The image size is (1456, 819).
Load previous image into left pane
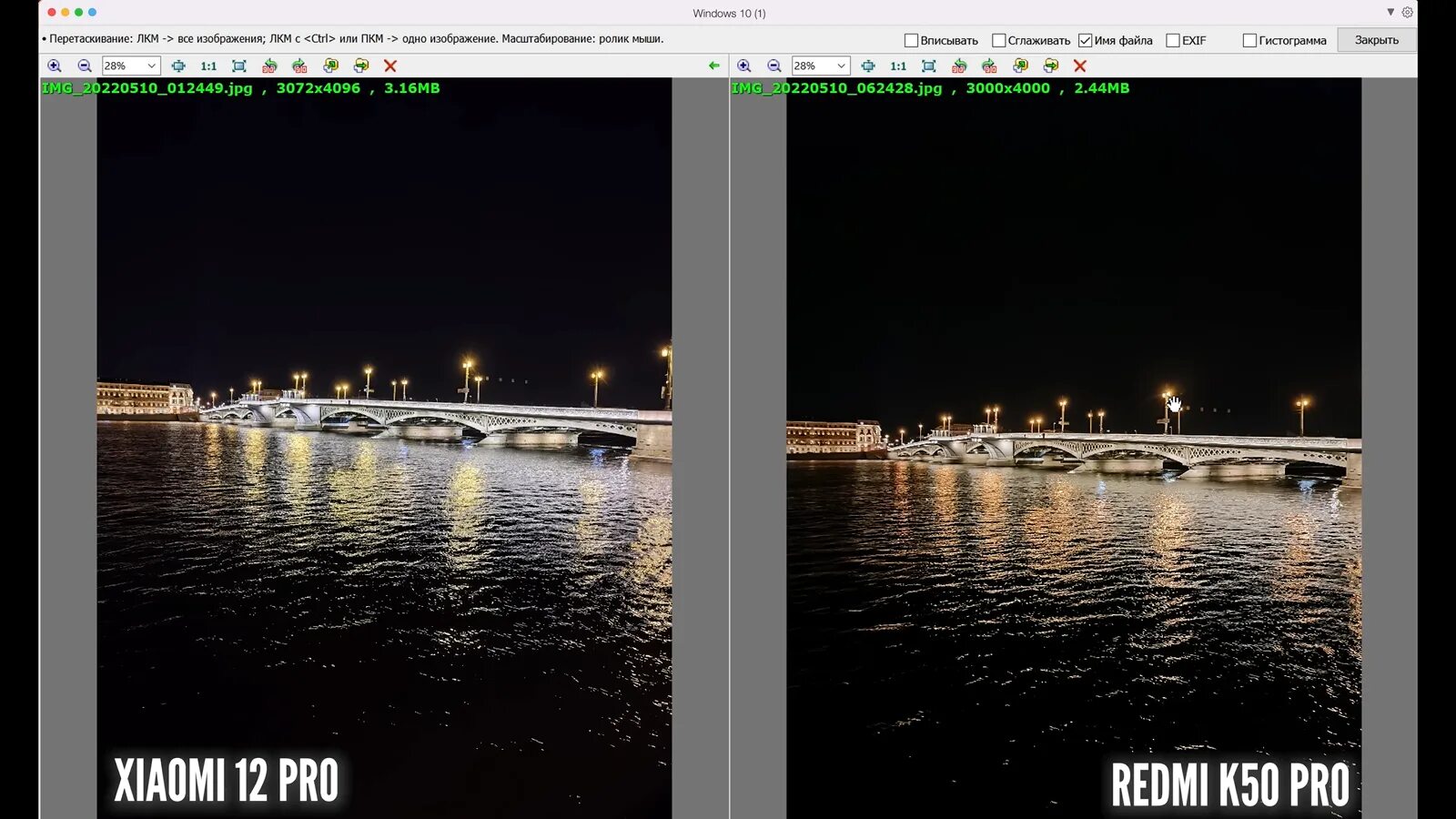(x=330, y=66)
